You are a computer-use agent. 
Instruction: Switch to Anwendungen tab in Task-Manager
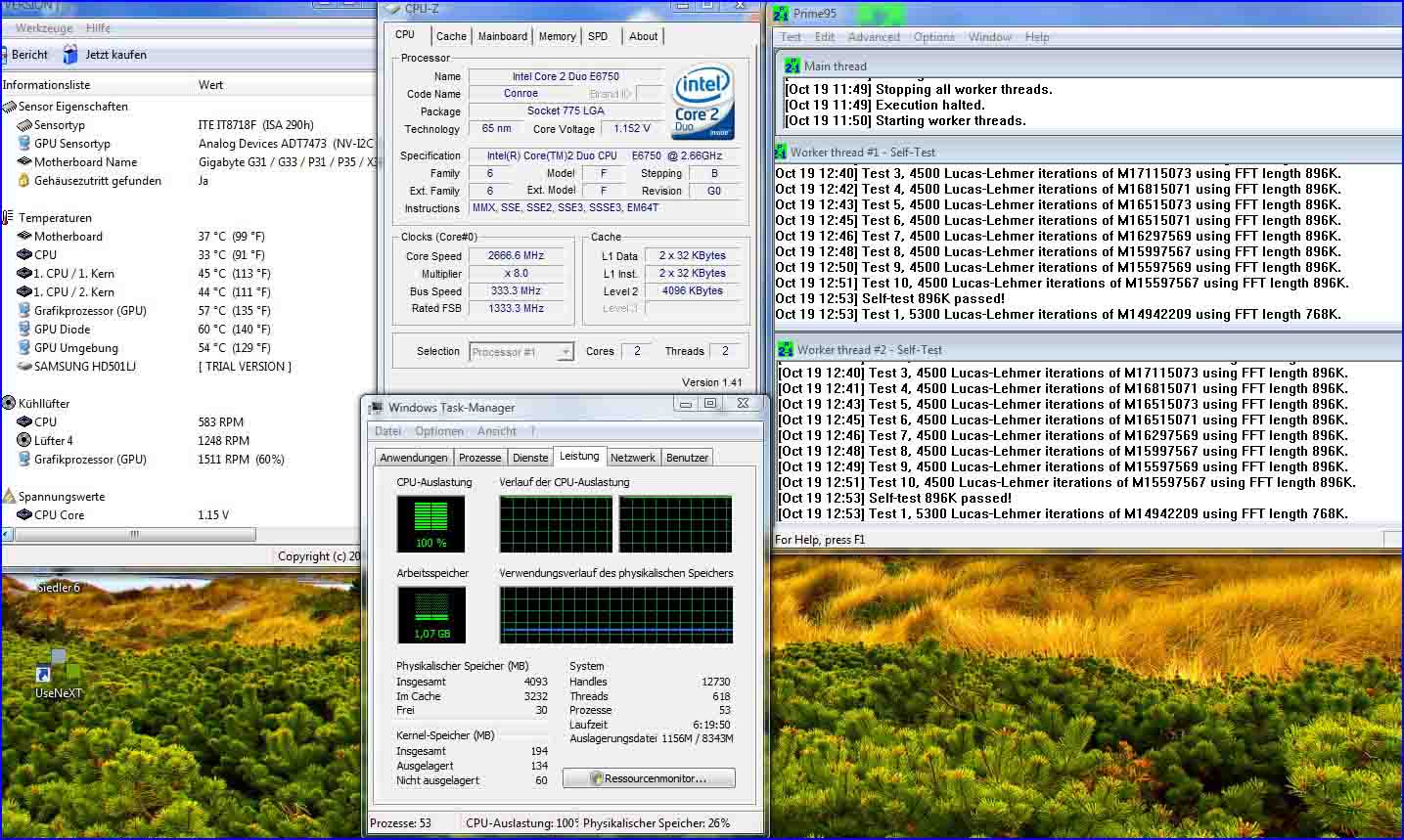pos(414,458)
